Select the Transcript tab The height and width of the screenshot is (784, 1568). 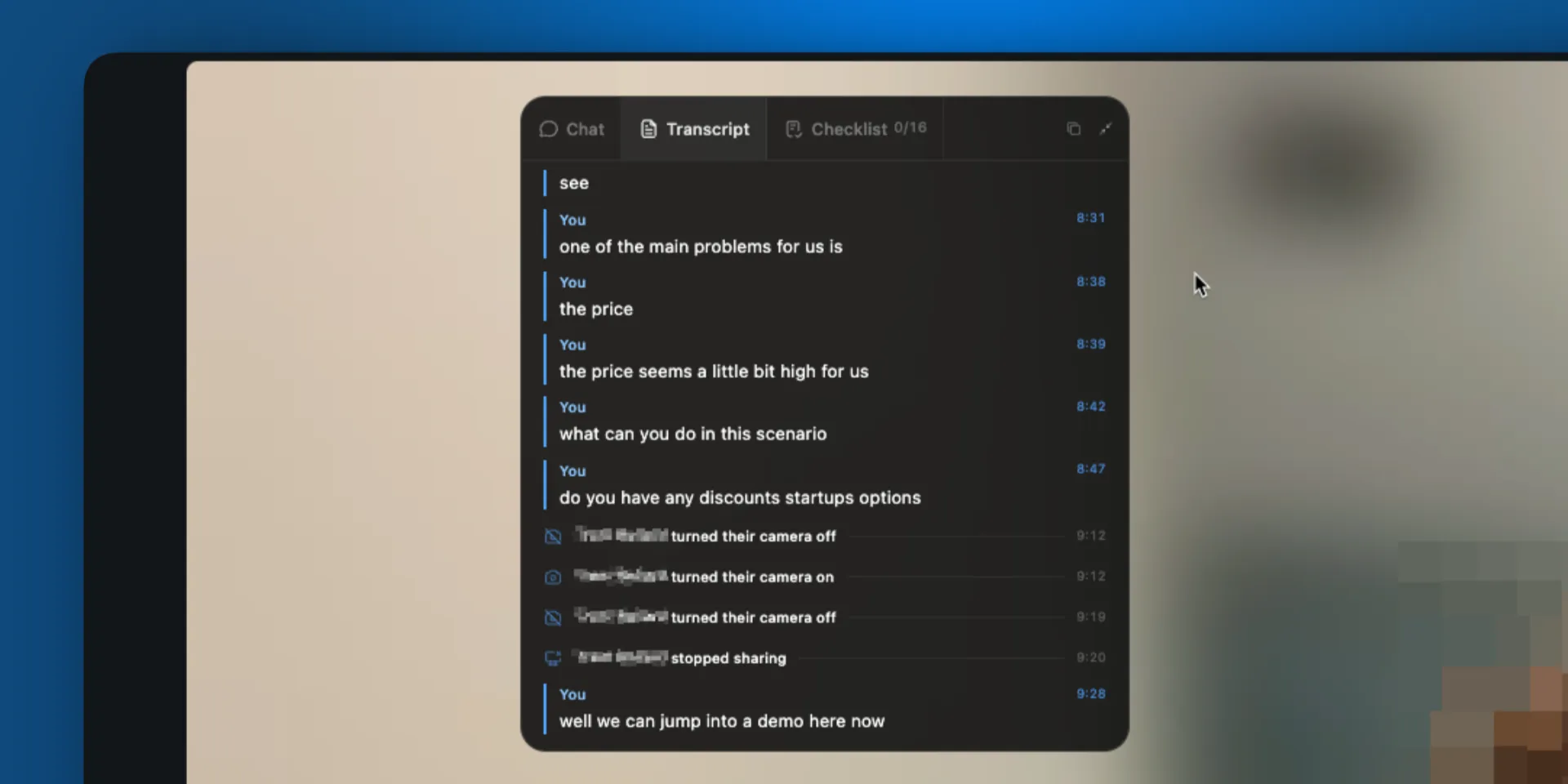click(x=694, y=129)
